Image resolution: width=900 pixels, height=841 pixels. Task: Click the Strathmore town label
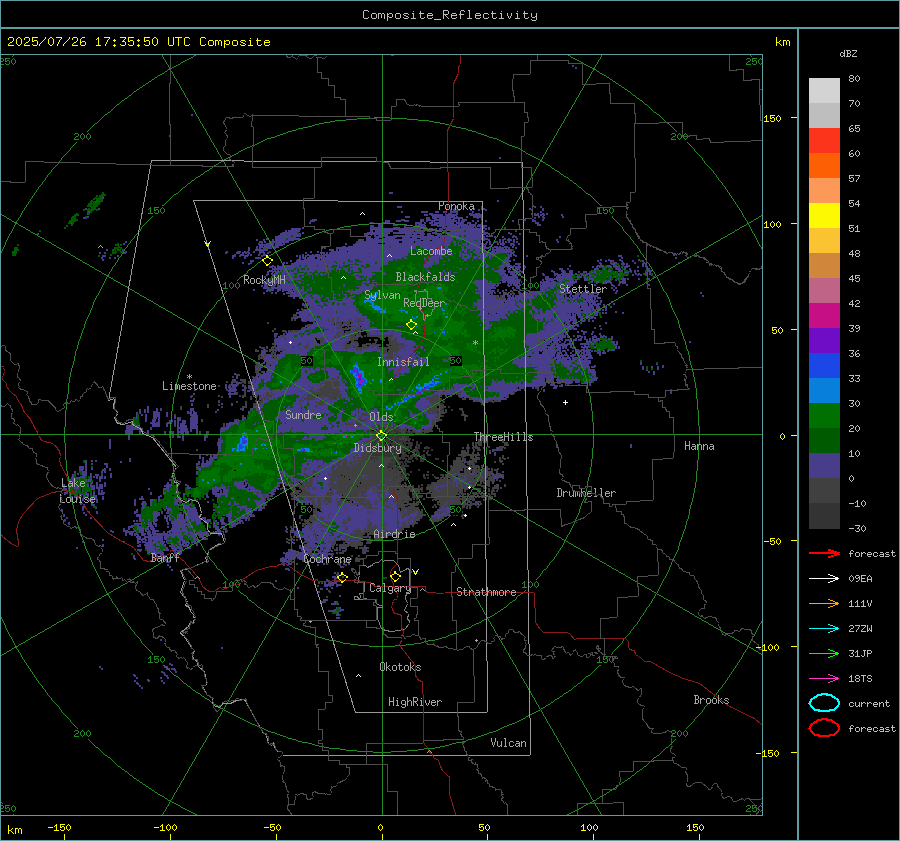pyautogui.click(x=486, y=592)
